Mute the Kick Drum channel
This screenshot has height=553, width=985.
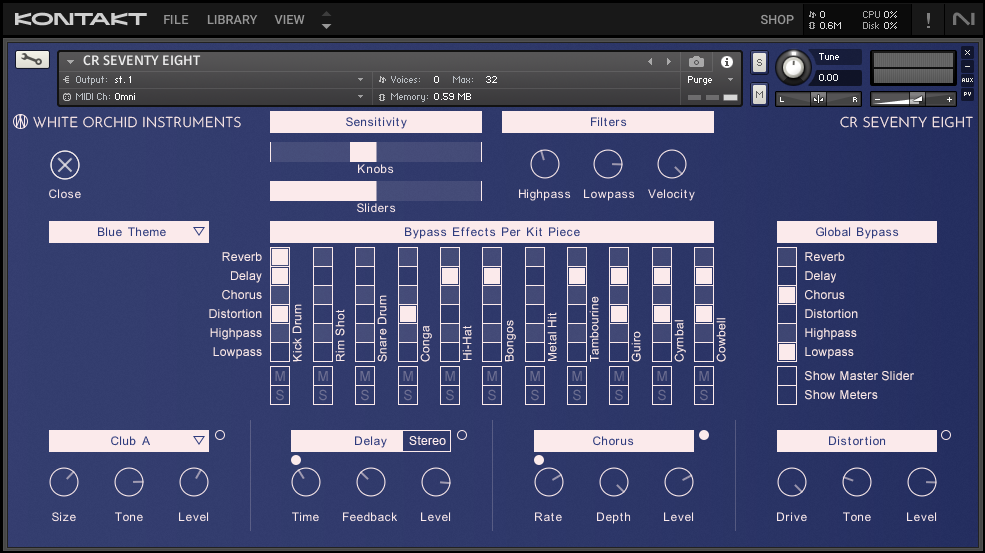280,376
